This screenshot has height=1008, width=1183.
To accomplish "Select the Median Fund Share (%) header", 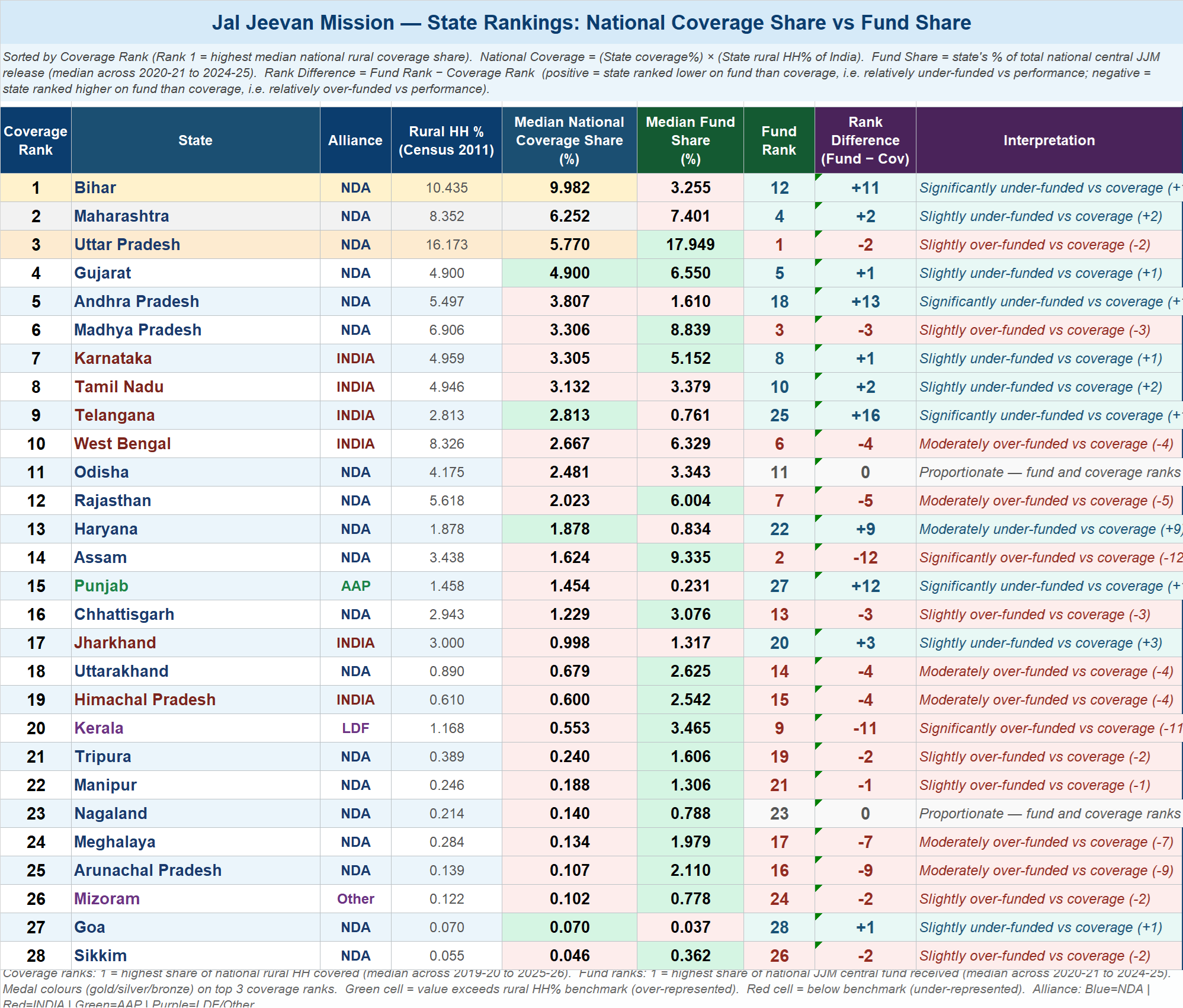I will click(690, 140).
